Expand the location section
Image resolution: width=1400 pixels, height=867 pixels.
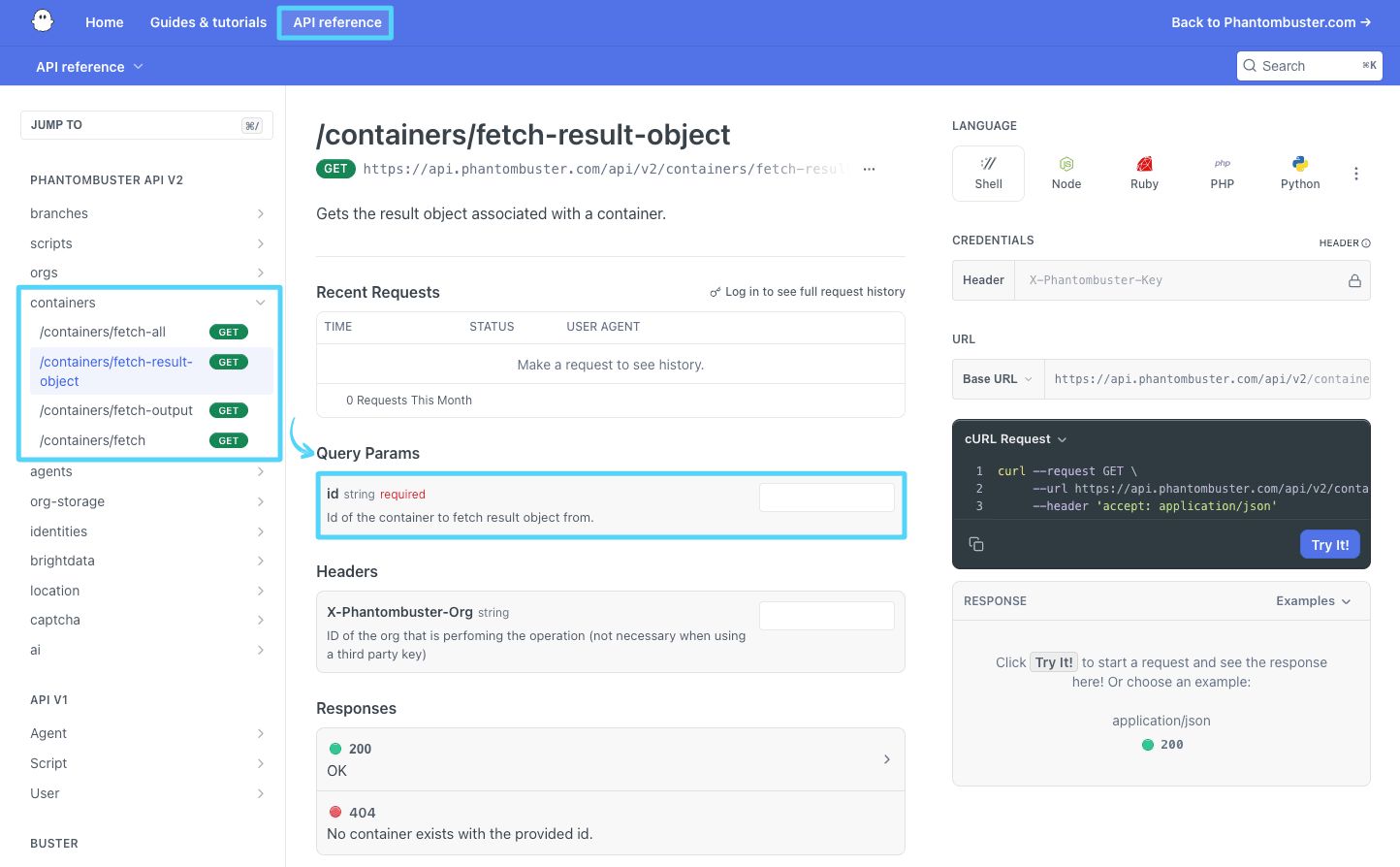[261, 591]
